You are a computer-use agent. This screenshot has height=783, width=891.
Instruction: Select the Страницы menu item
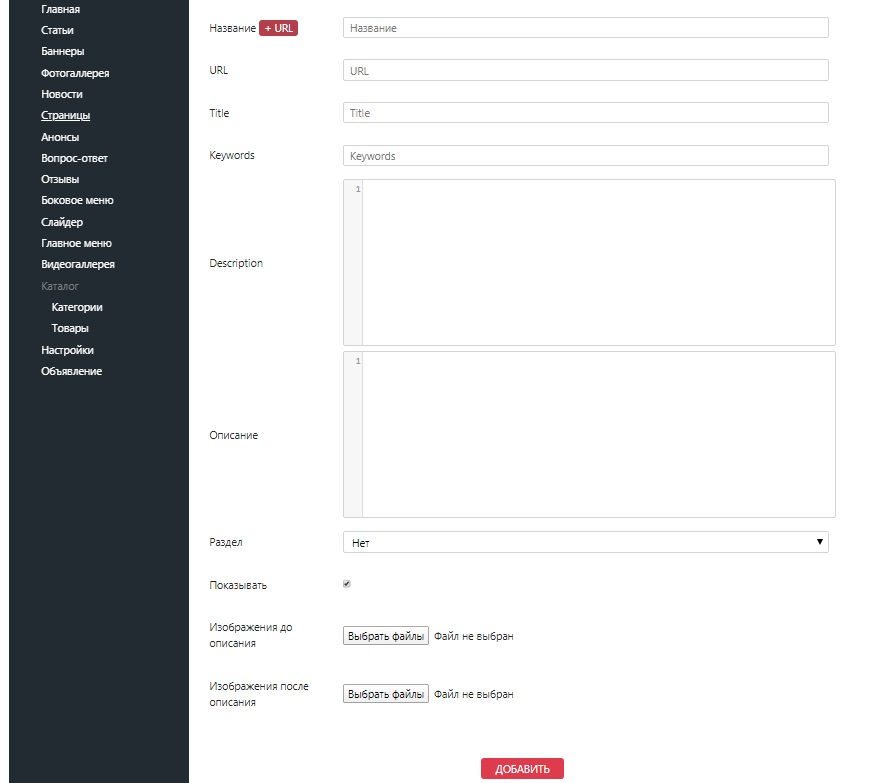(65, 115)
